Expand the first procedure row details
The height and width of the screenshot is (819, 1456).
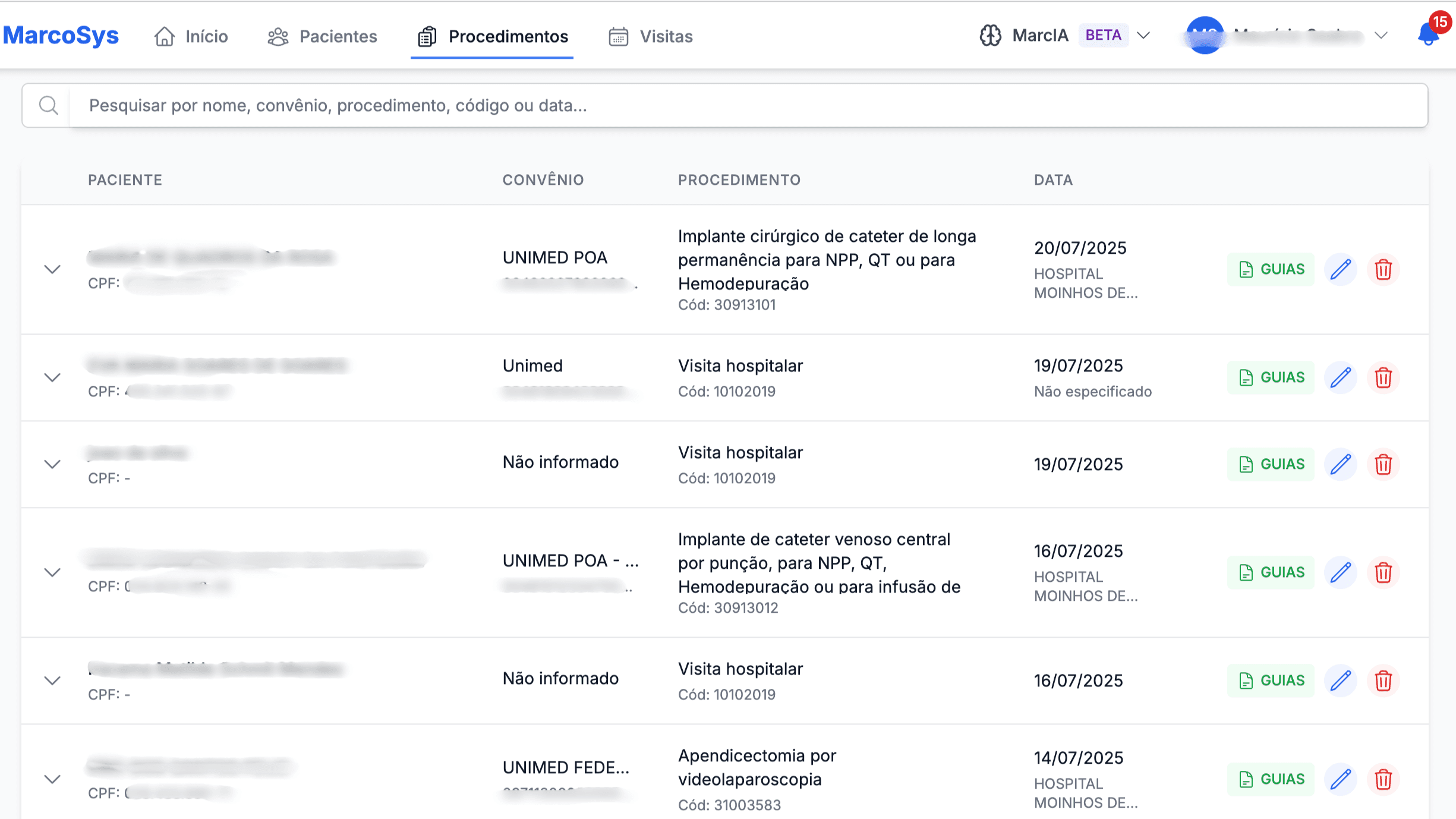52,269
